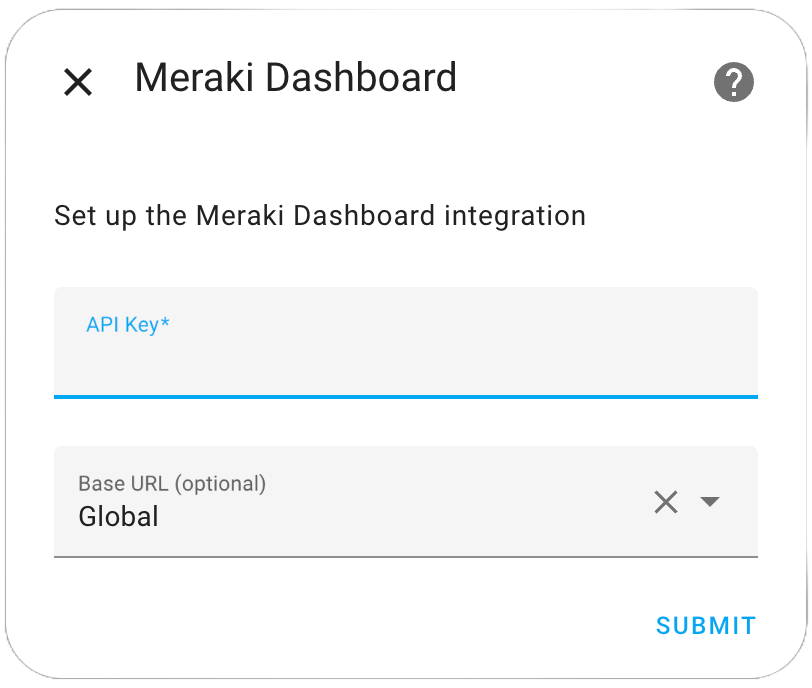Place cursor in the empty API Key box
The height and width of the screenshot is (688, 812).
405,362
